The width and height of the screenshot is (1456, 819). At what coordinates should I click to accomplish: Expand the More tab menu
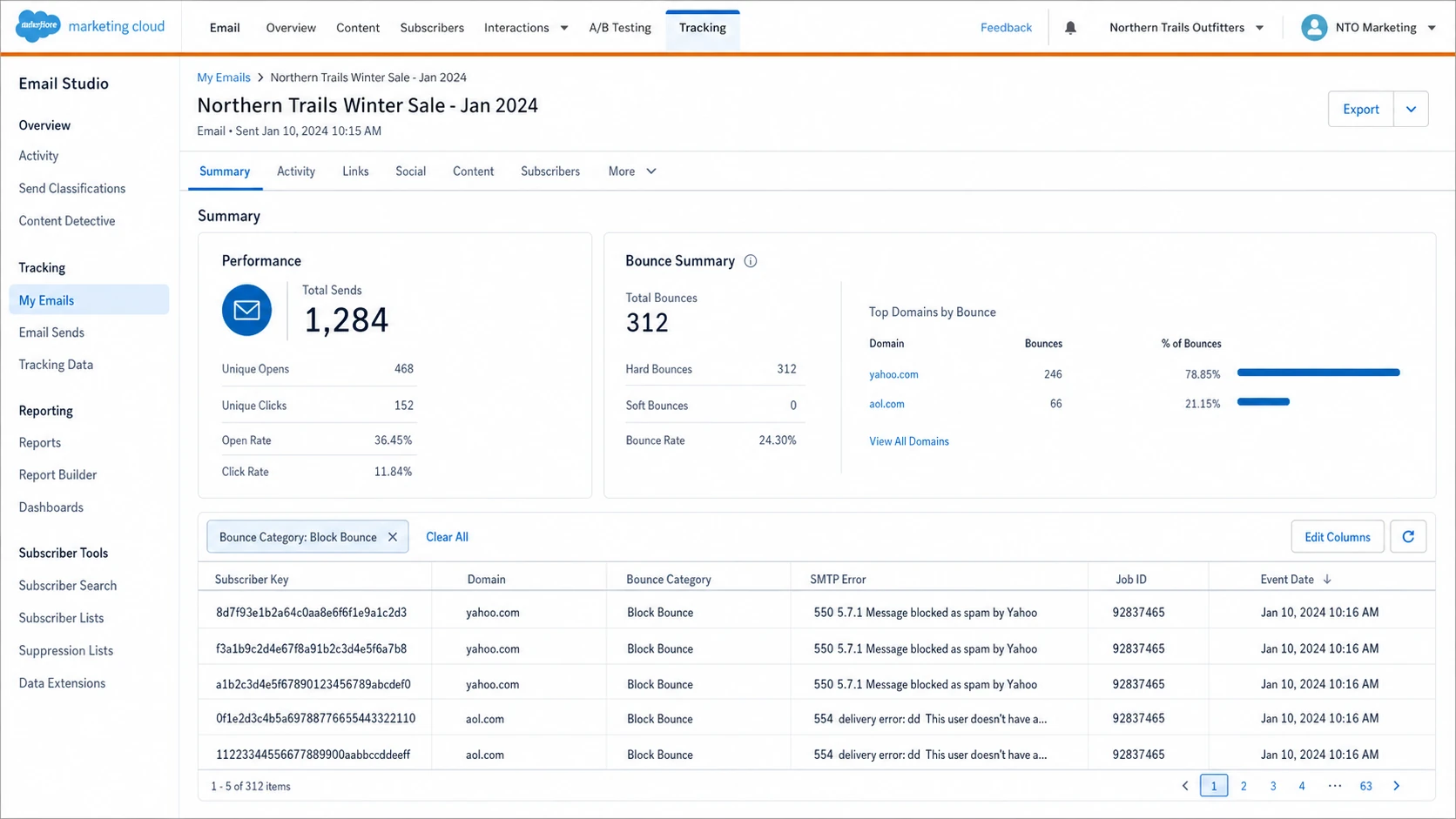(632, 171)
